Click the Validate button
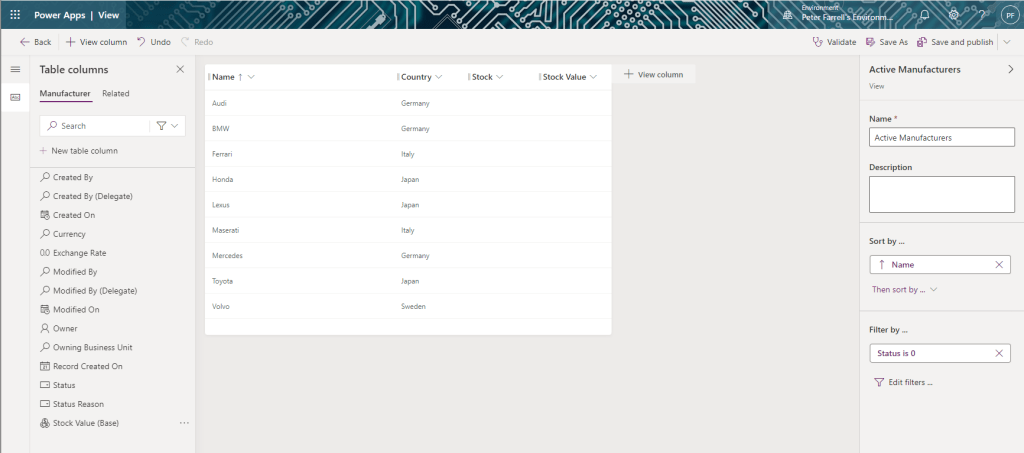The height and width of the screenshot is (453, 1024). point(835,42)
